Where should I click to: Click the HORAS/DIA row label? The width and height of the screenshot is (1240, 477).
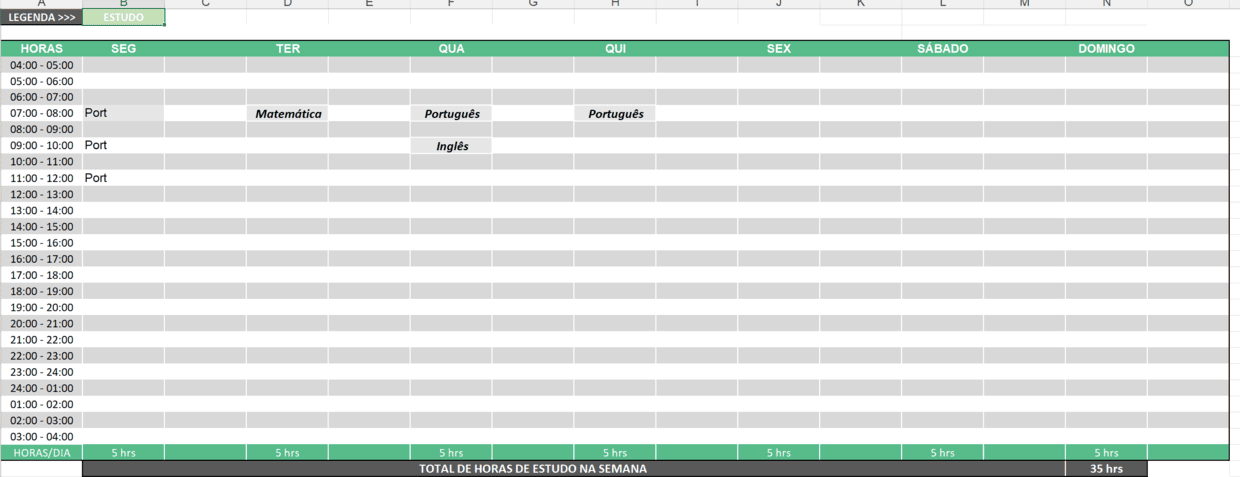(42, 452)
